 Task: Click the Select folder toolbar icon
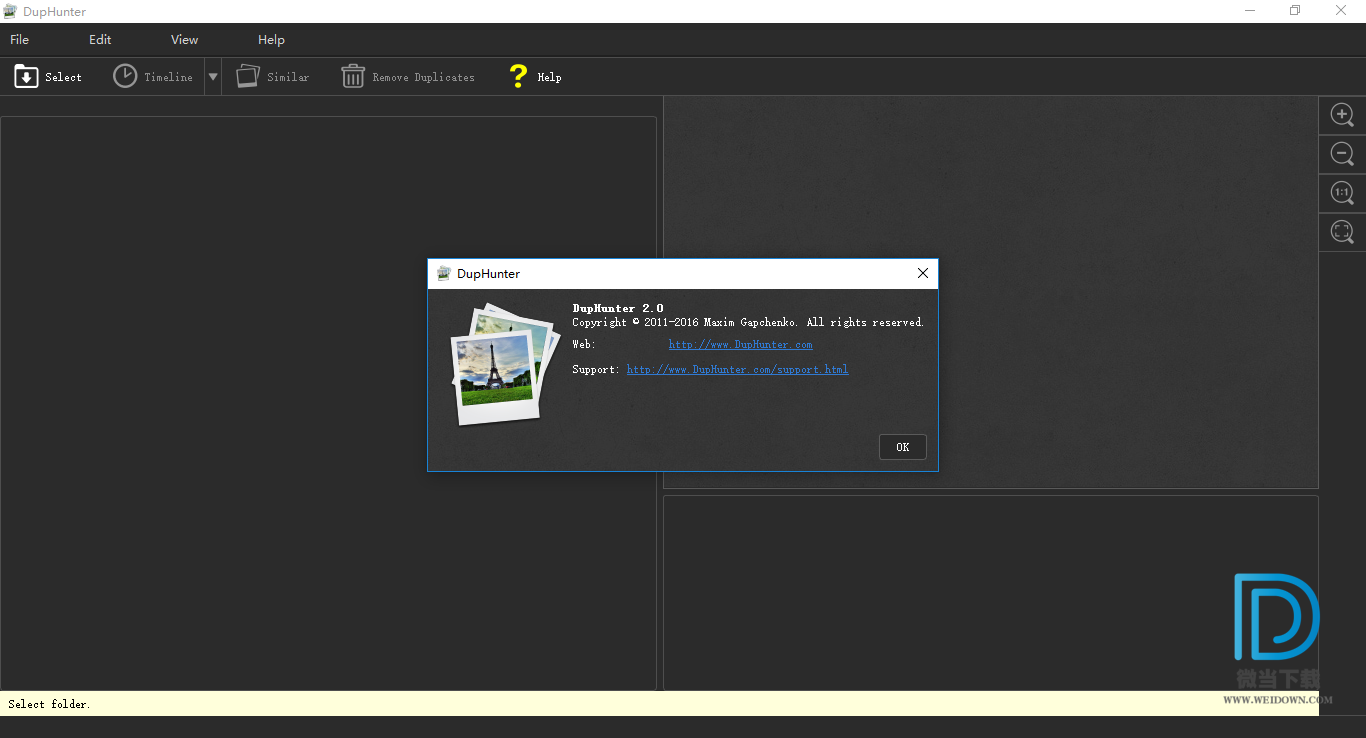click(26, 76)
